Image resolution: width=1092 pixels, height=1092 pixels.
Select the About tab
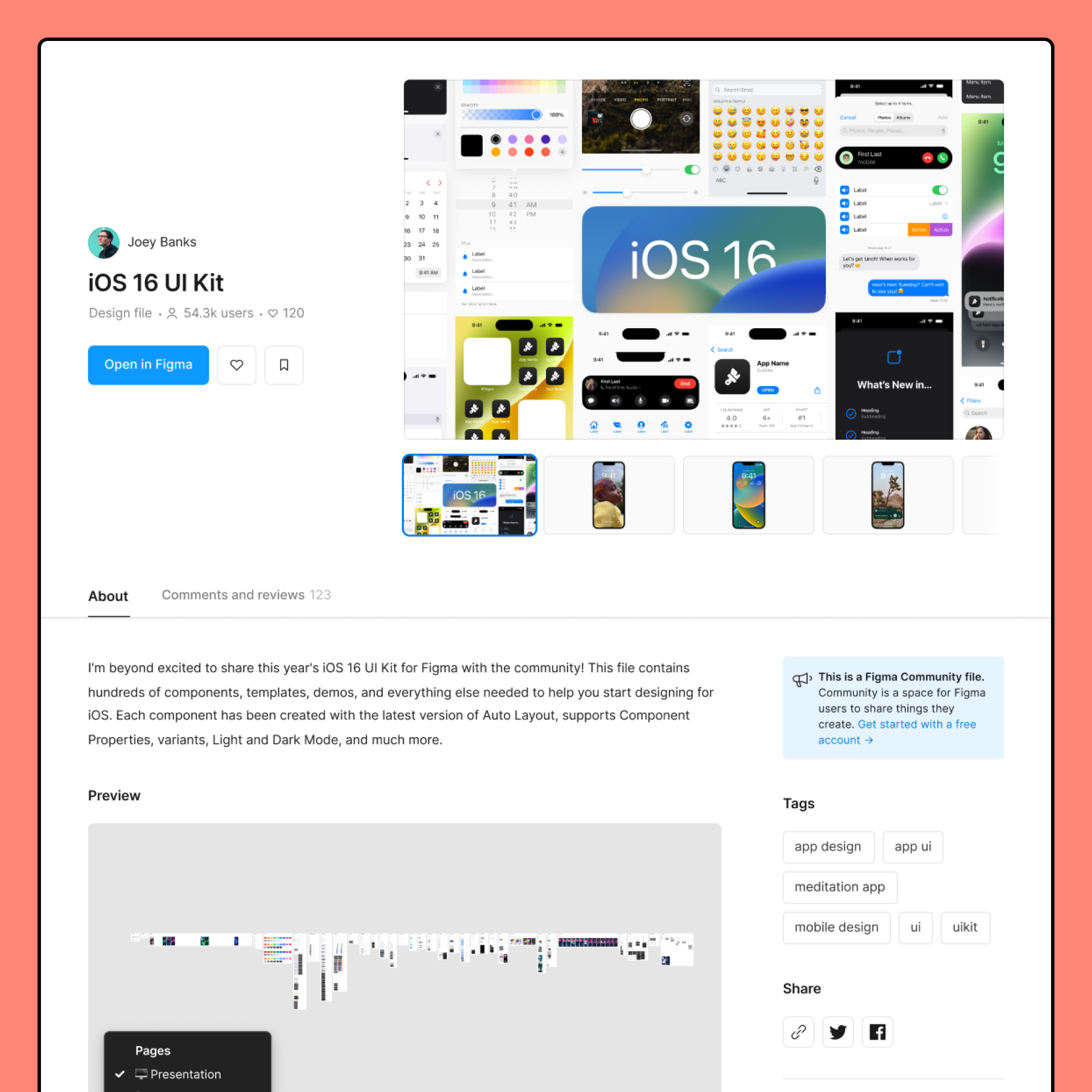[108, 595]
